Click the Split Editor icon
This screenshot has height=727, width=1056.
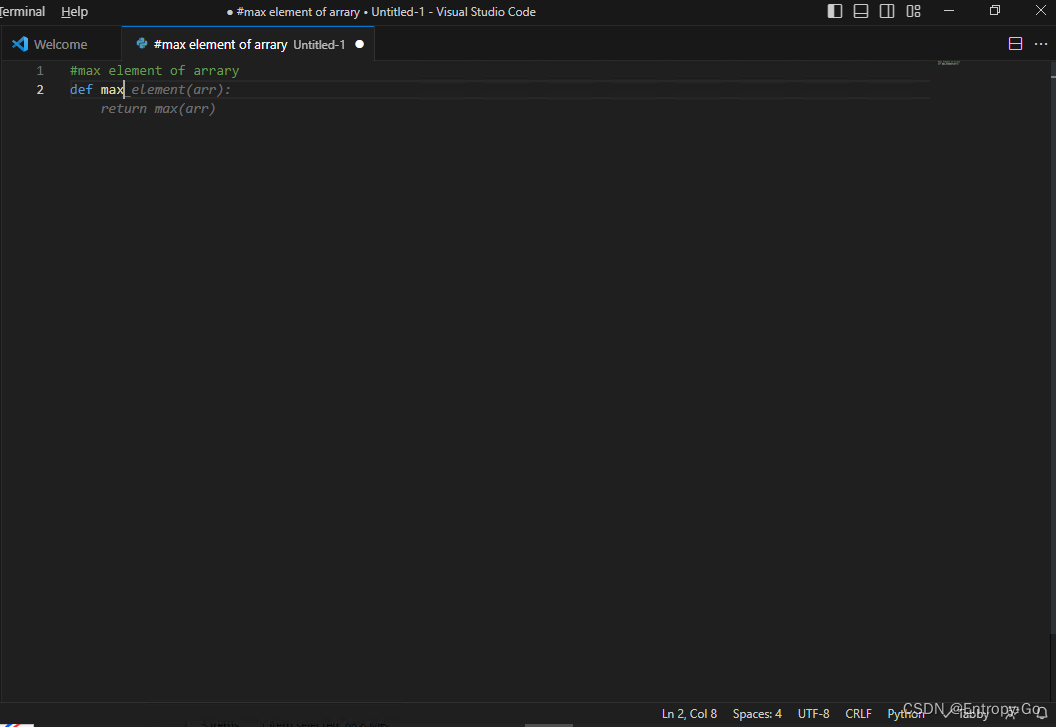[x=1016, y=44]
